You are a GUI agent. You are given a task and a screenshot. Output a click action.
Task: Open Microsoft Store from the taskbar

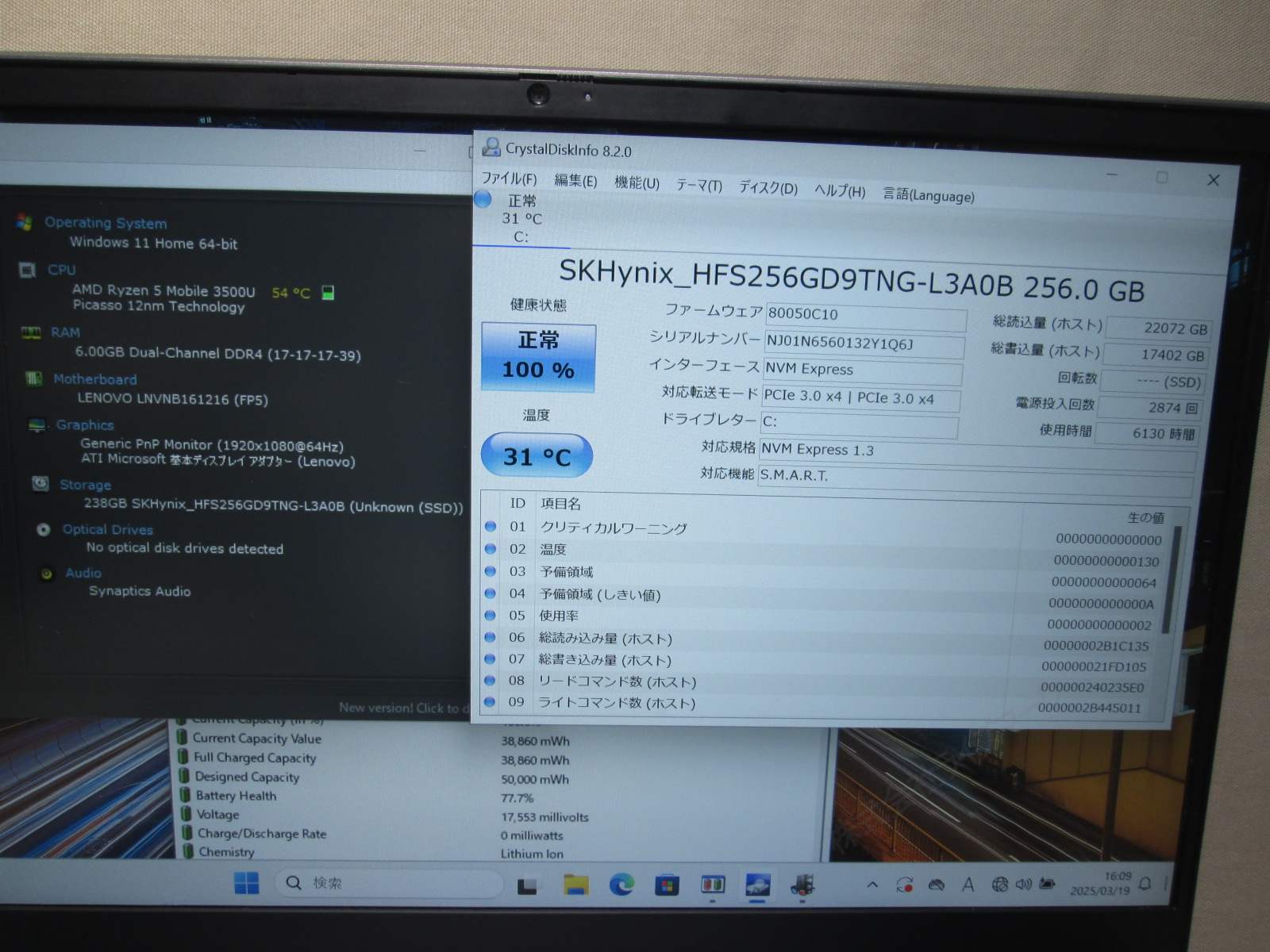[667, 885]
